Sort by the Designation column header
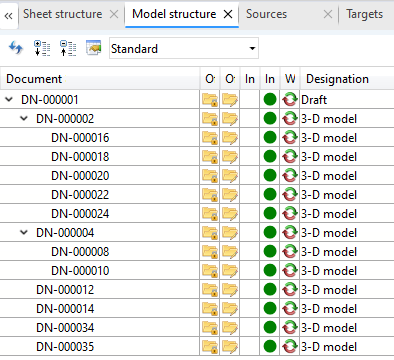Screen dimensions: 394x360 337,79
